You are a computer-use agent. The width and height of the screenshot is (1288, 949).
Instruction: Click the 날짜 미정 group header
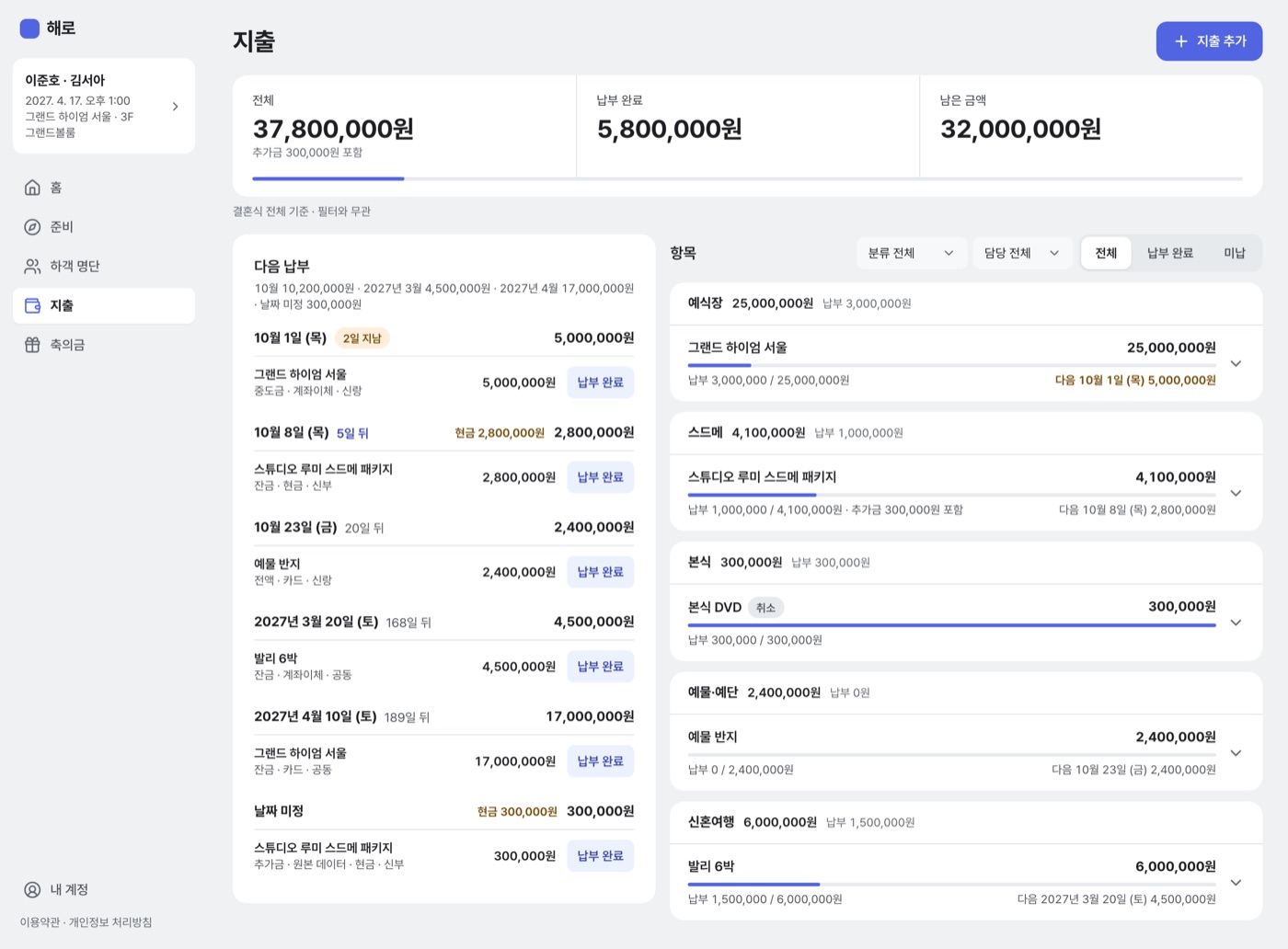pyautogui.click(x=279, y=812)
